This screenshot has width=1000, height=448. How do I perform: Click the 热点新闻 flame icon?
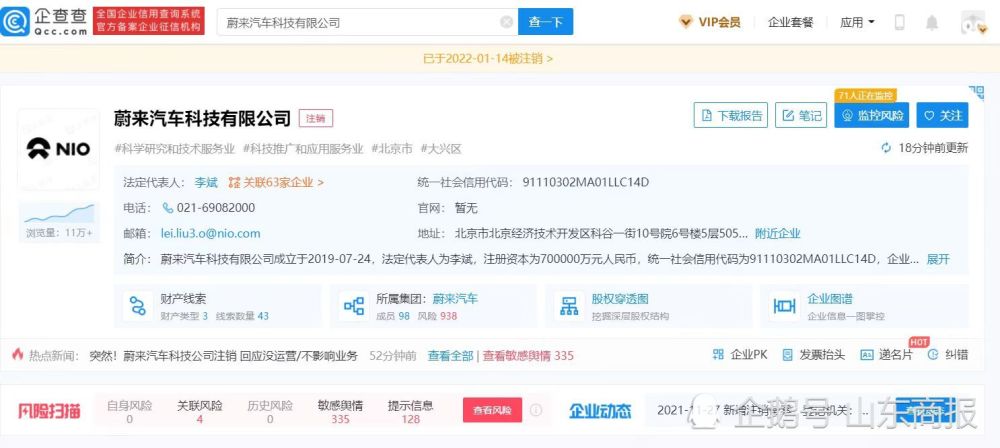pos(17,355)
